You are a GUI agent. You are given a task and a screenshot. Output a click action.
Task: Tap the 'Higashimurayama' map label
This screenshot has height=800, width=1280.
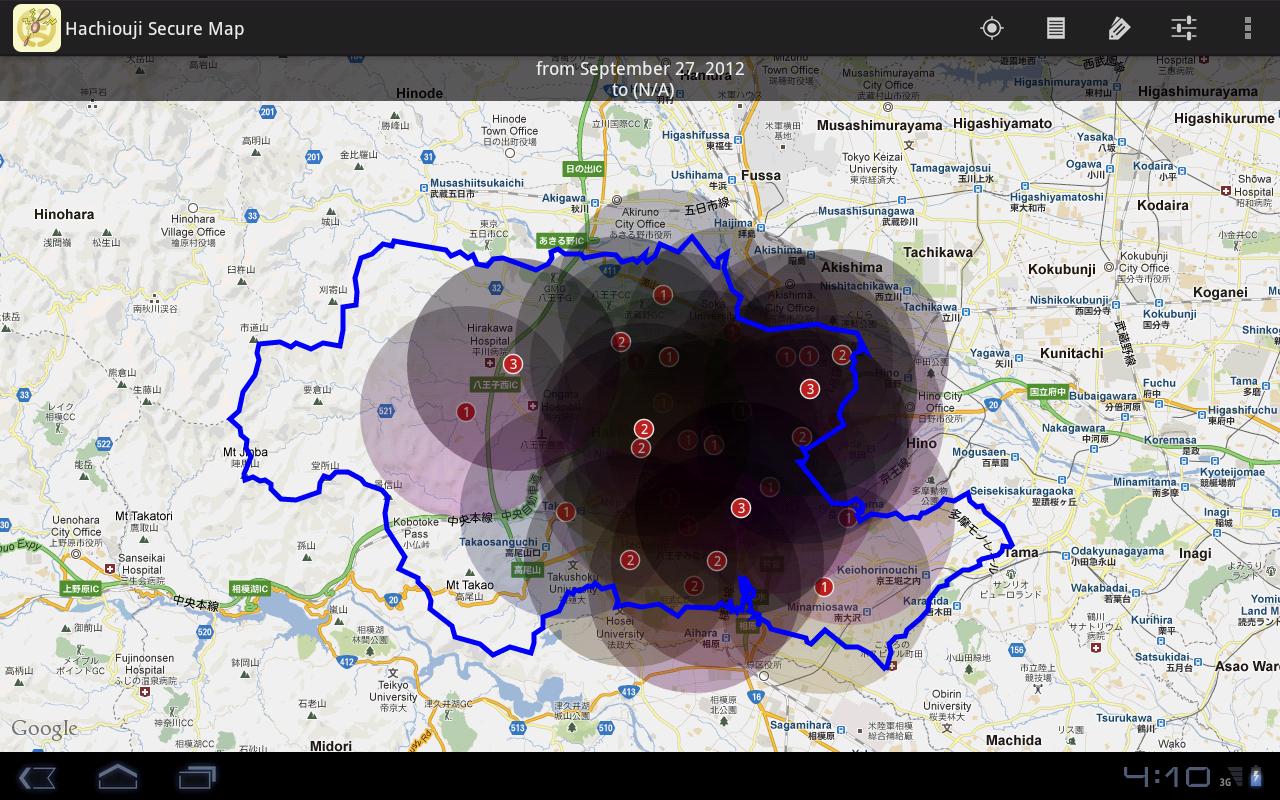tap(1197, 91)
